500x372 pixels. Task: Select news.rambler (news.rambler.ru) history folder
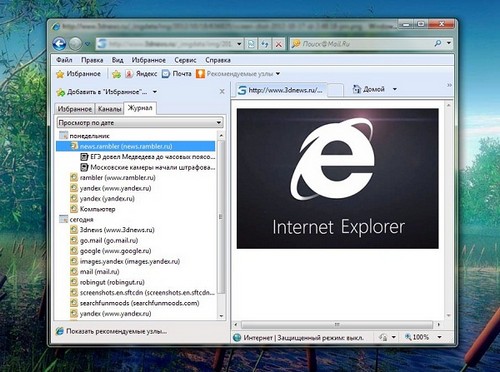[136, 146]
